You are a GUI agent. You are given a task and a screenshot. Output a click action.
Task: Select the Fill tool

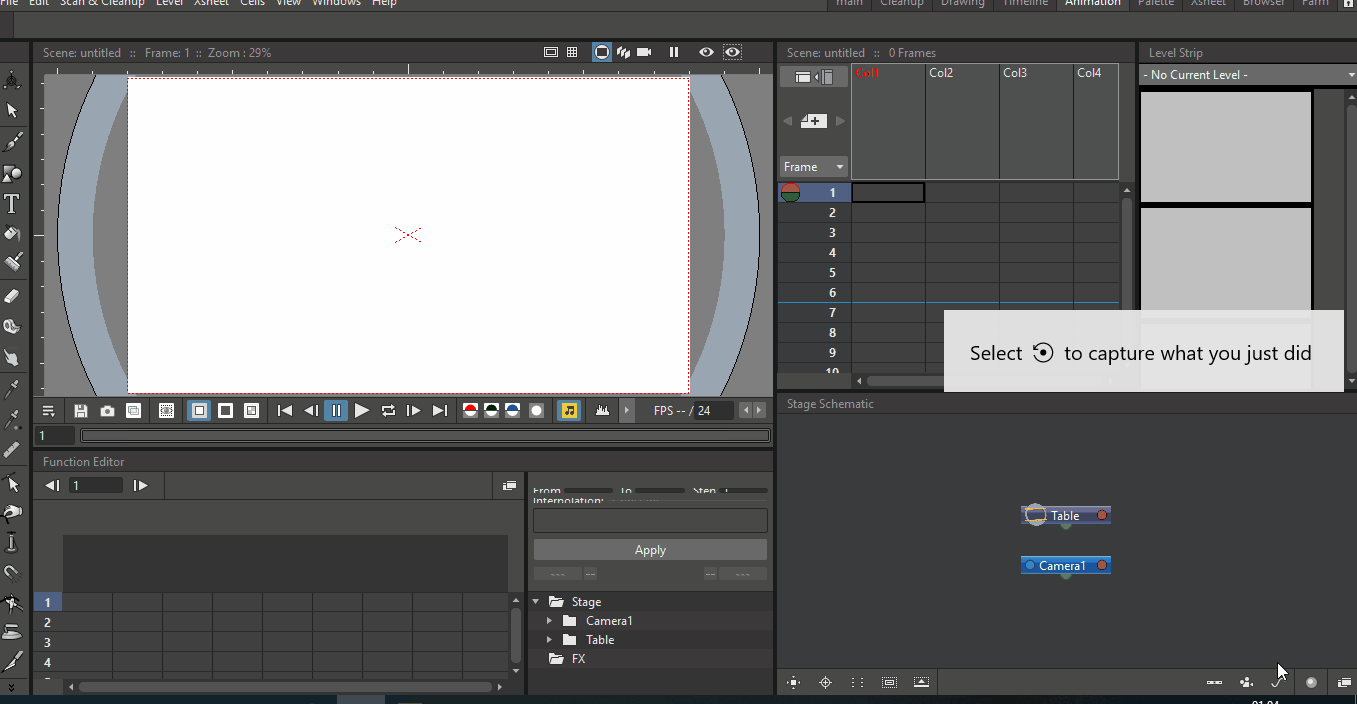[x=12, y=234]
